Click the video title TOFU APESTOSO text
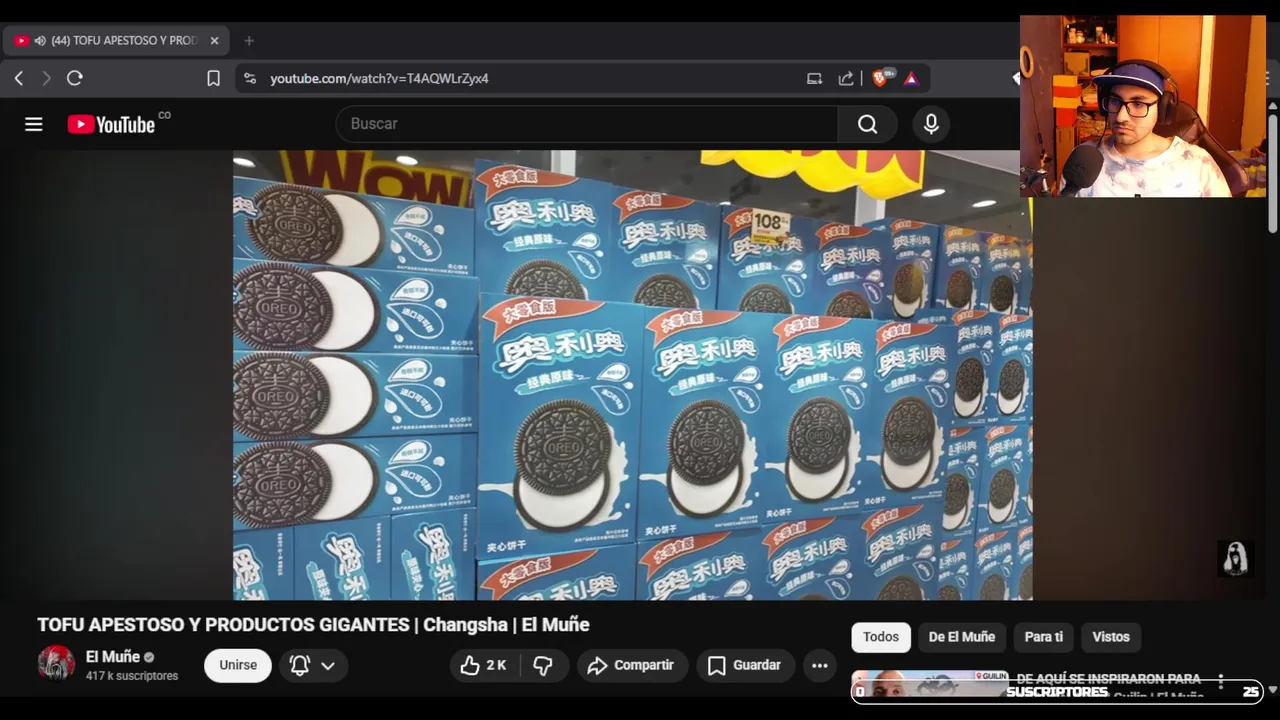 (x=313, y=624)
